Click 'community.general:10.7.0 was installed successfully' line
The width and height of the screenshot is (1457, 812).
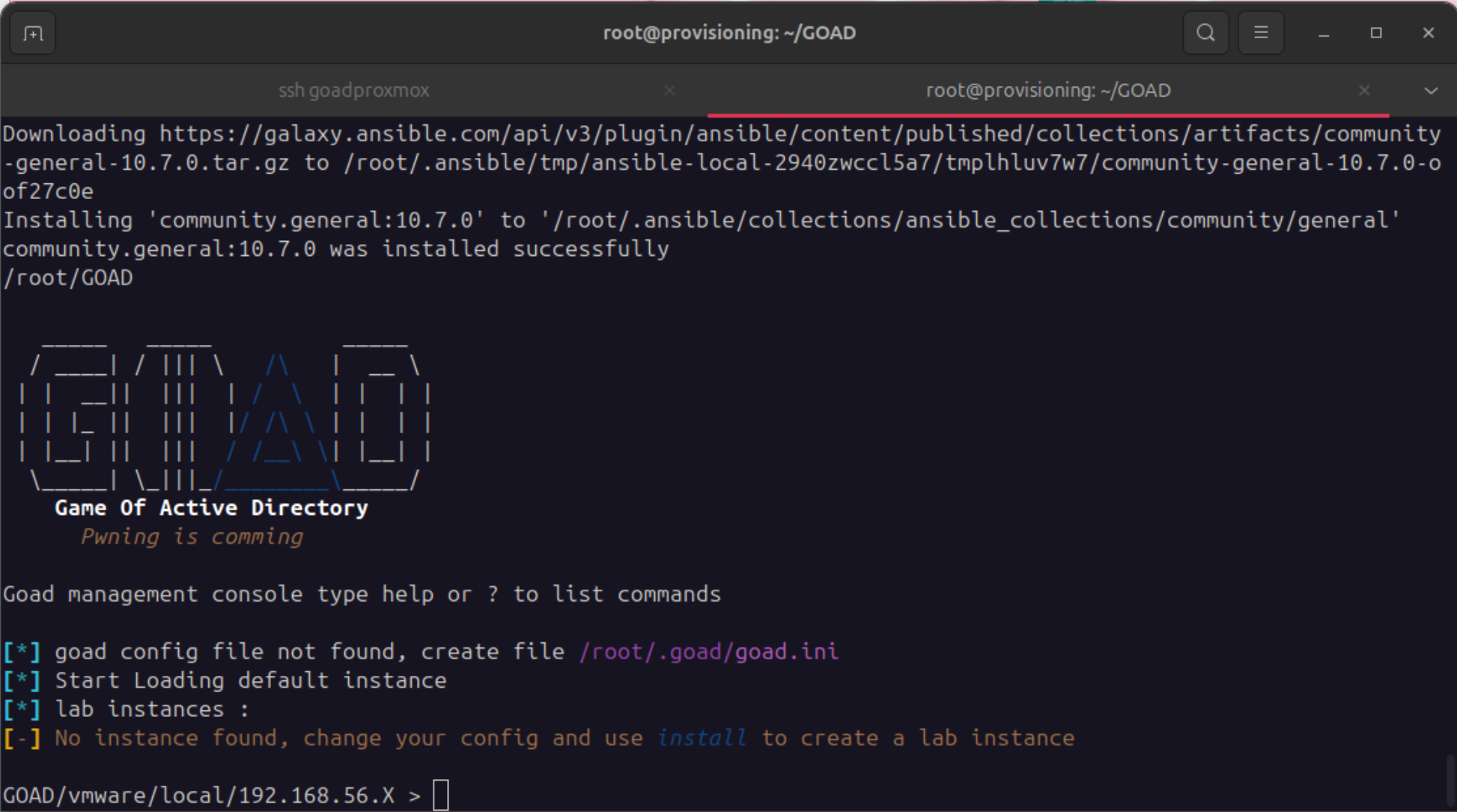coord(336,249)
